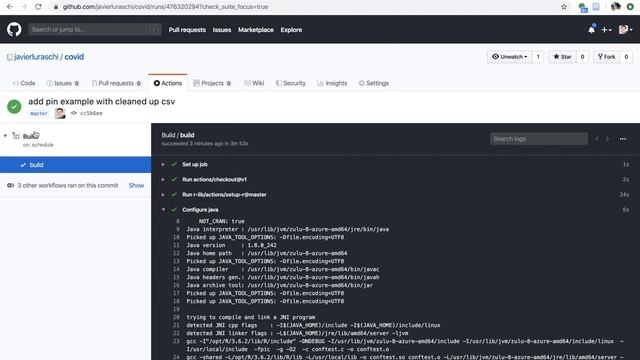Switch to the Issues tab

point(63,83)
